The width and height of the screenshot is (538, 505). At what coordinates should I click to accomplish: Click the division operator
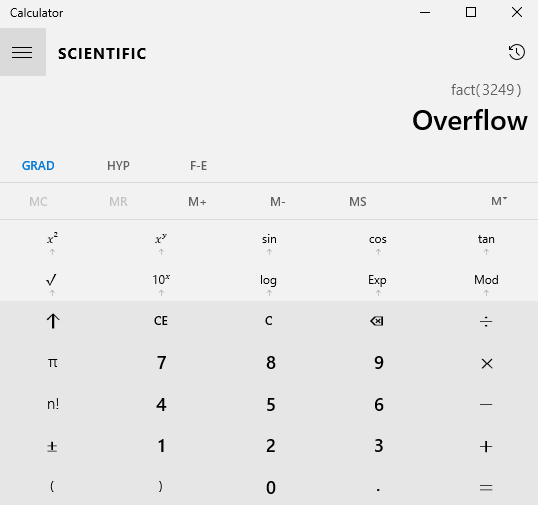pyautogui.click(x=486, y=321)
